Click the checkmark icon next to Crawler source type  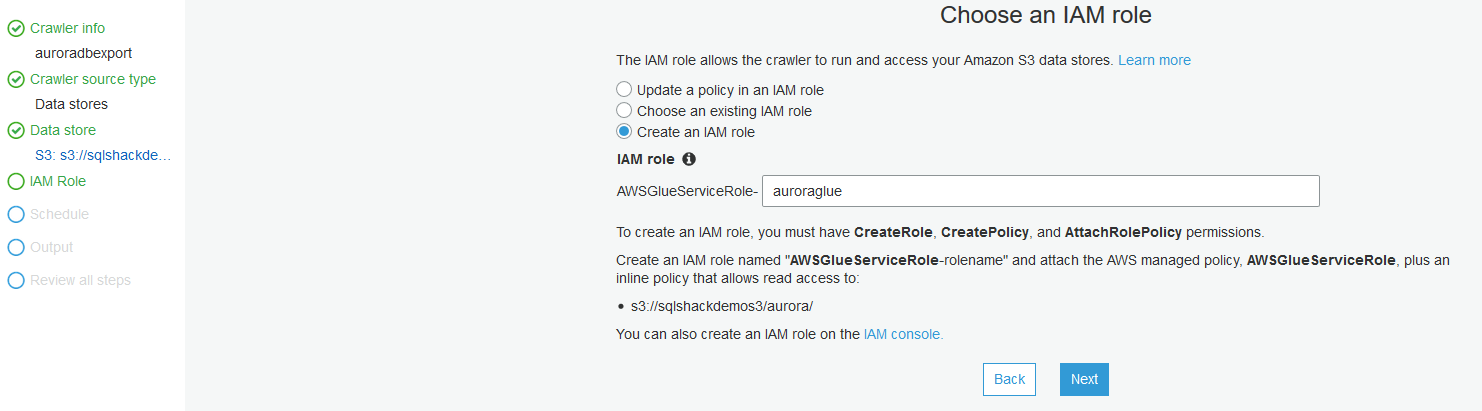click(x=16, y=80)
